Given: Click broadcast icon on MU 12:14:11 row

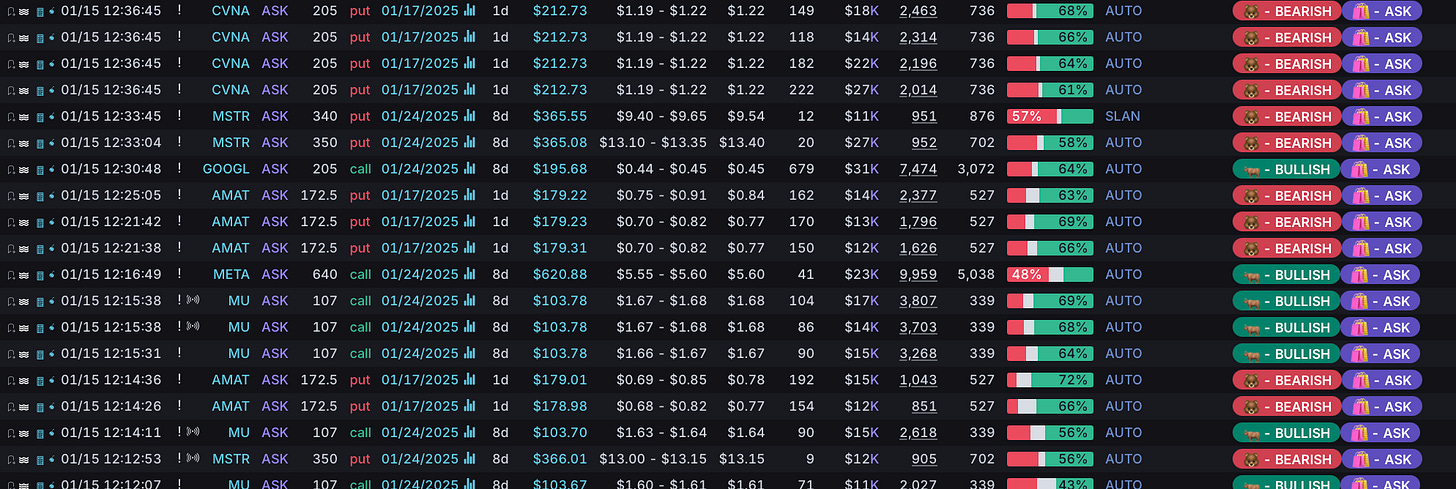Looking at the screenshot, I should pyautogui.click(x=193, y=433).
